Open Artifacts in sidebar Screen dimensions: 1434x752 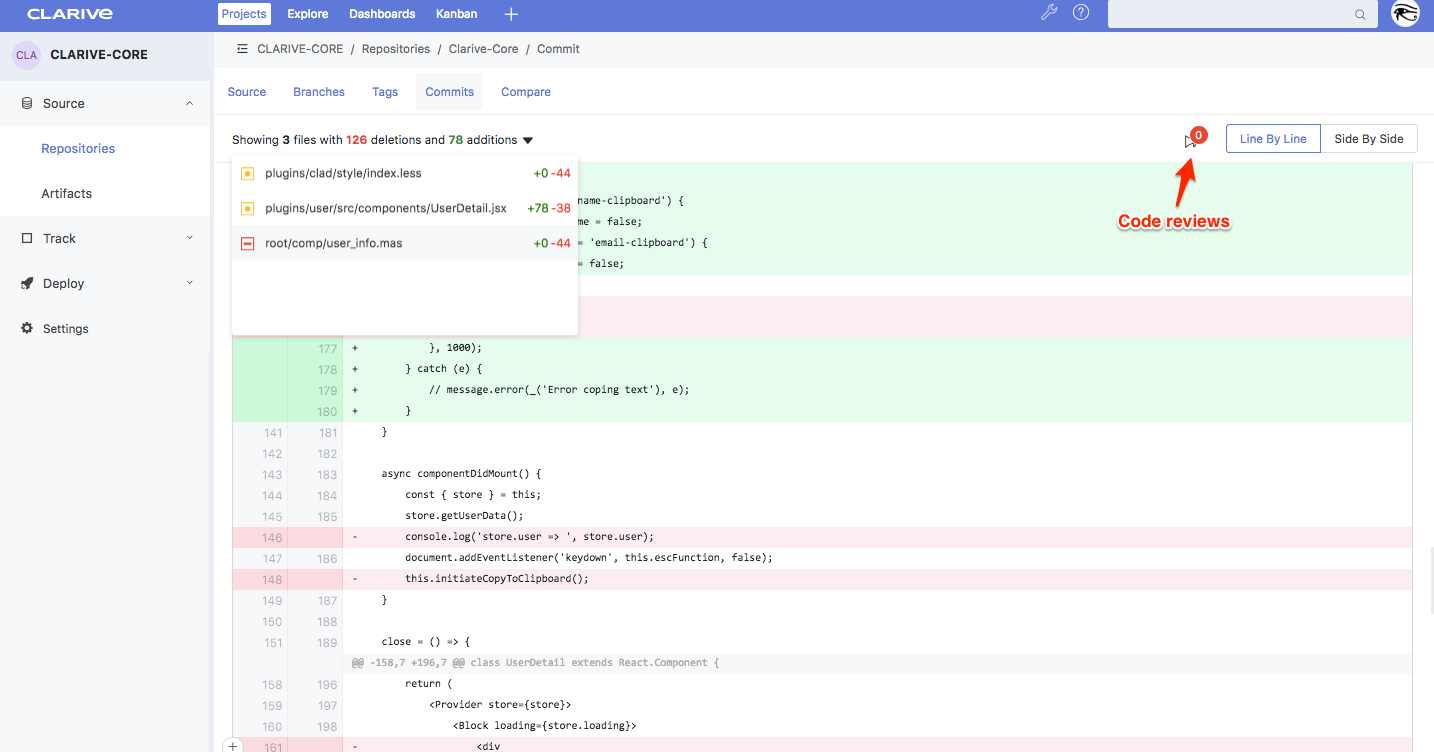click(x=66, y=193)
